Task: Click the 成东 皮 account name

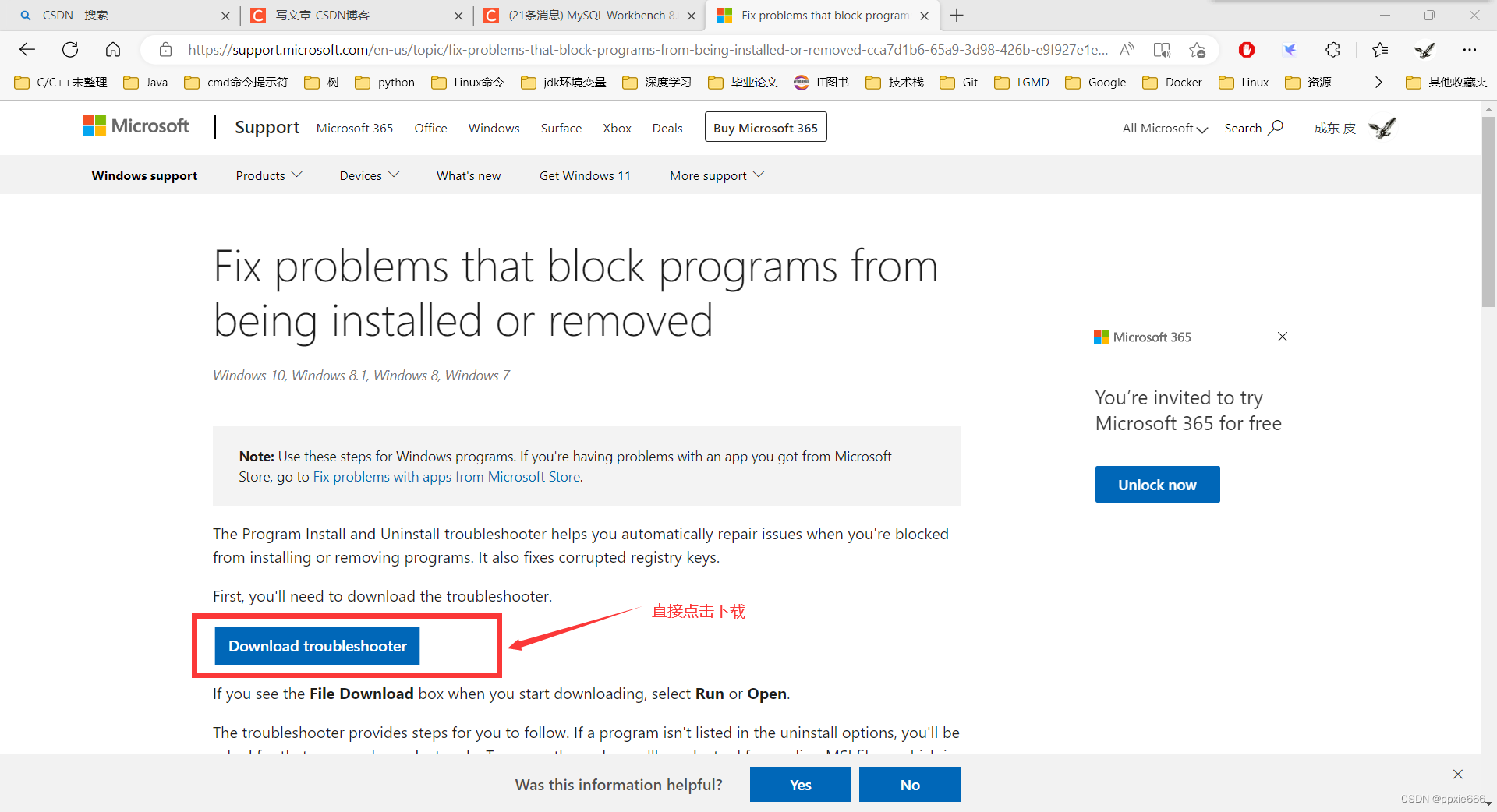Action: 1335,128
